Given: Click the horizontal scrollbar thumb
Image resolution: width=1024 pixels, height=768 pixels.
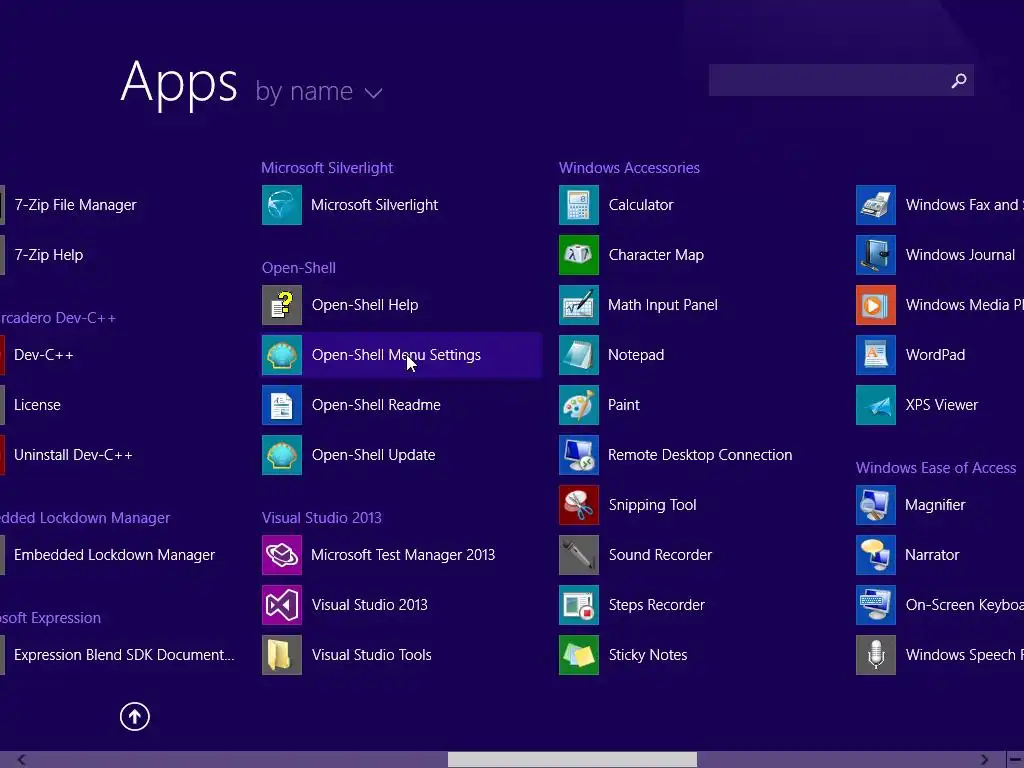Looking at the screenshot, I should point(572,760).
